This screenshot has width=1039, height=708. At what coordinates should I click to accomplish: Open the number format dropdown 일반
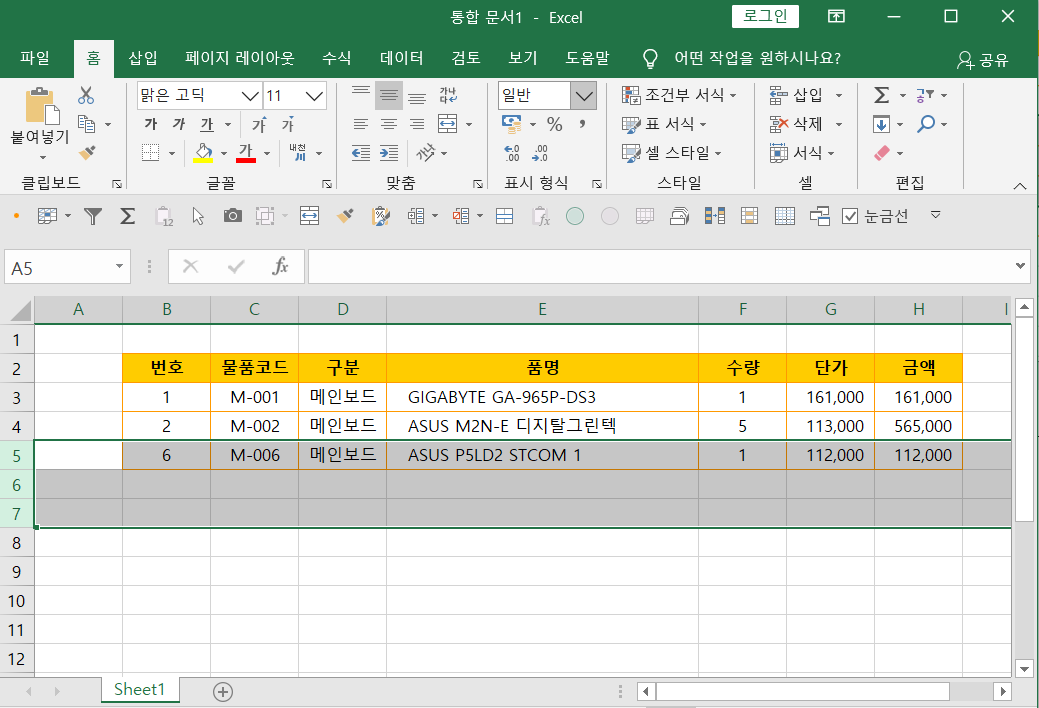(x=584, y=96)
